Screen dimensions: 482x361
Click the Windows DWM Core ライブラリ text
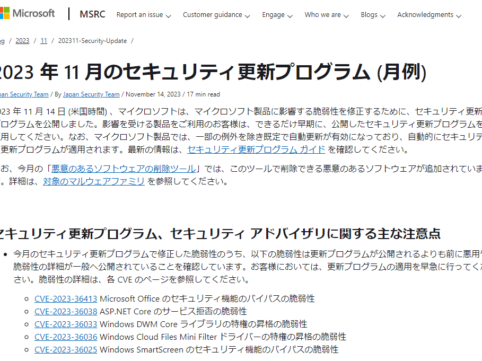(161, 324)
